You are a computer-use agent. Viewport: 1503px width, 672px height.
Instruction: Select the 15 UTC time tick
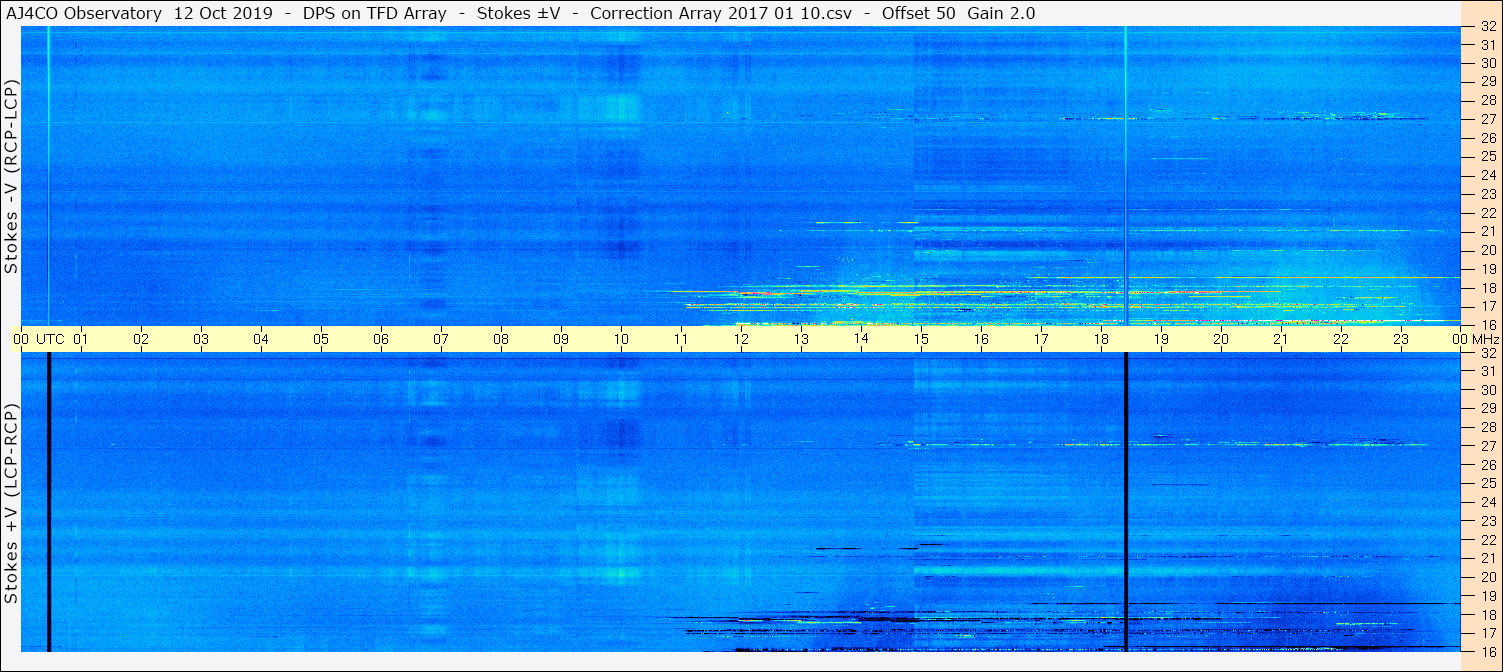[921, 339]
